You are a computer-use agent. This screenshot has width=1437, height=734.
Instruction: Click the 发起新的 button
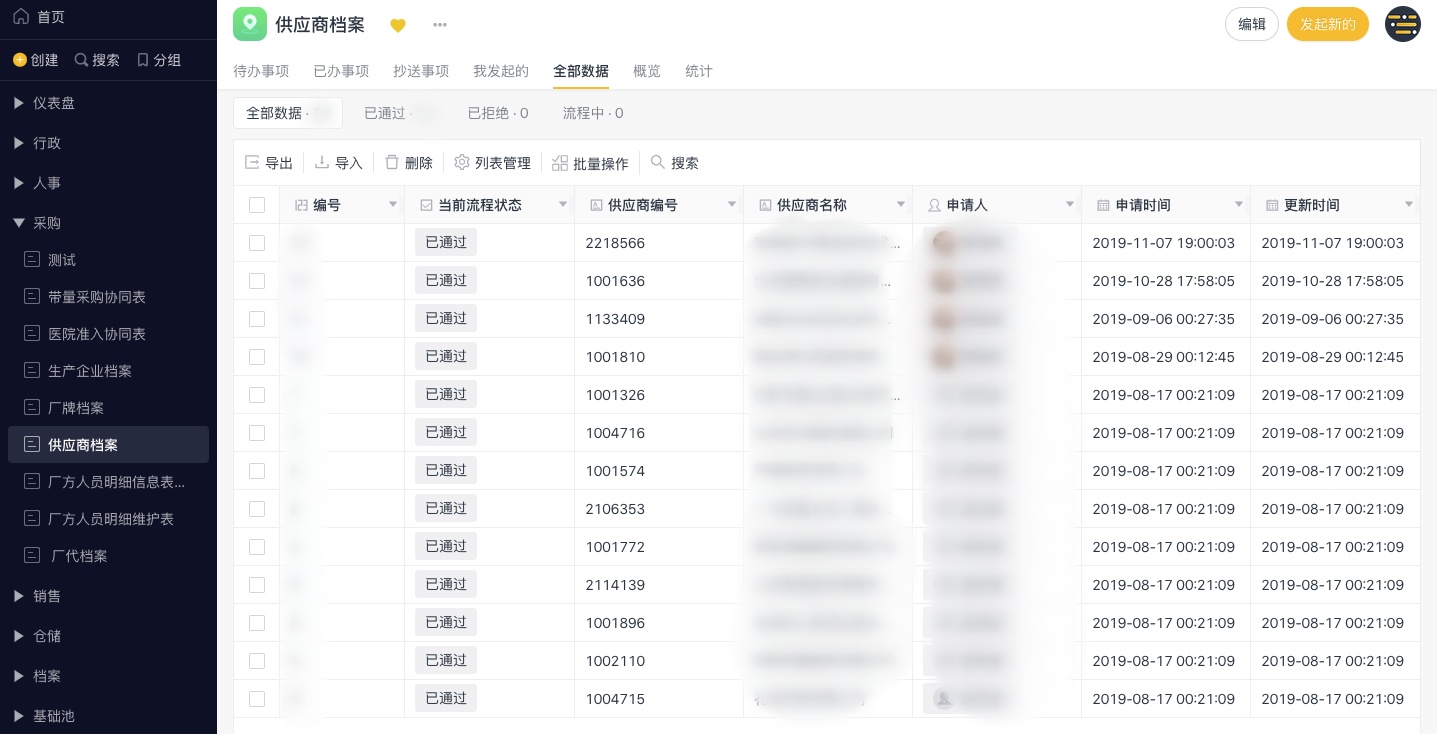point(1327,24)
